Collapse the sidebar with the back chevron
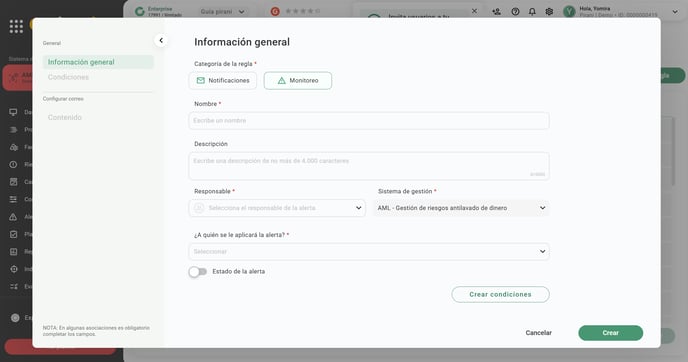Viewport: 688px width, 362px height. [x=161, y=40]
